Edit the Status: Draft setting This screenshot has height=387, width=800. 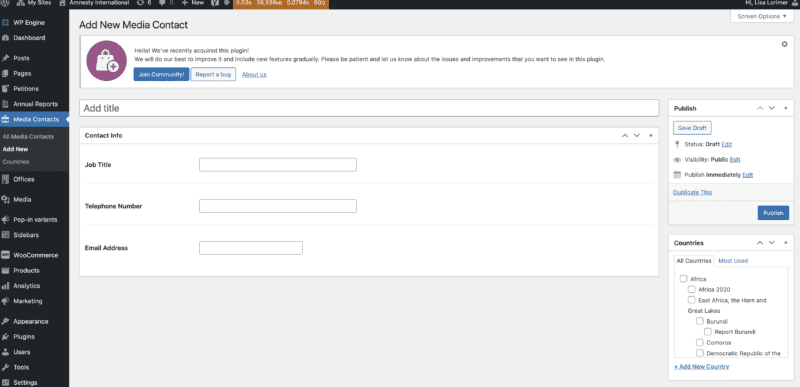[x=727, y=144]
